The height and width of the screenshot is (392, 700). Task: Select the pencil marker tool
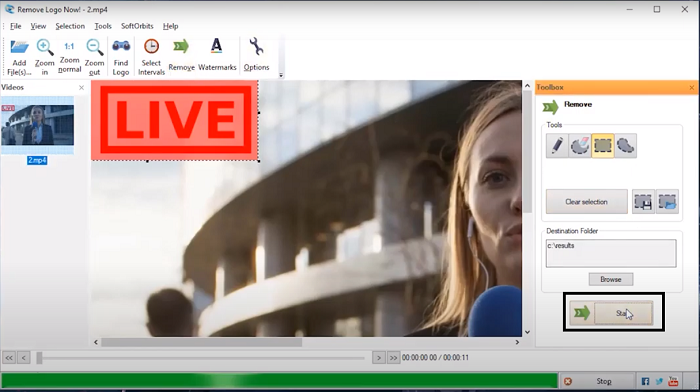point(557,146)
